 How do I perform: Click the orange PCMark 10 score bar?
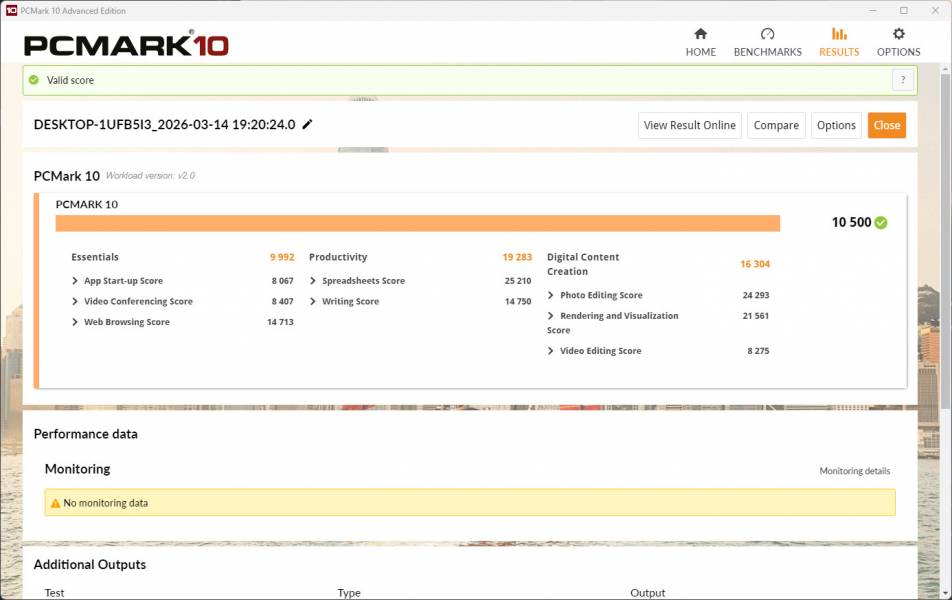pos(417,223)
